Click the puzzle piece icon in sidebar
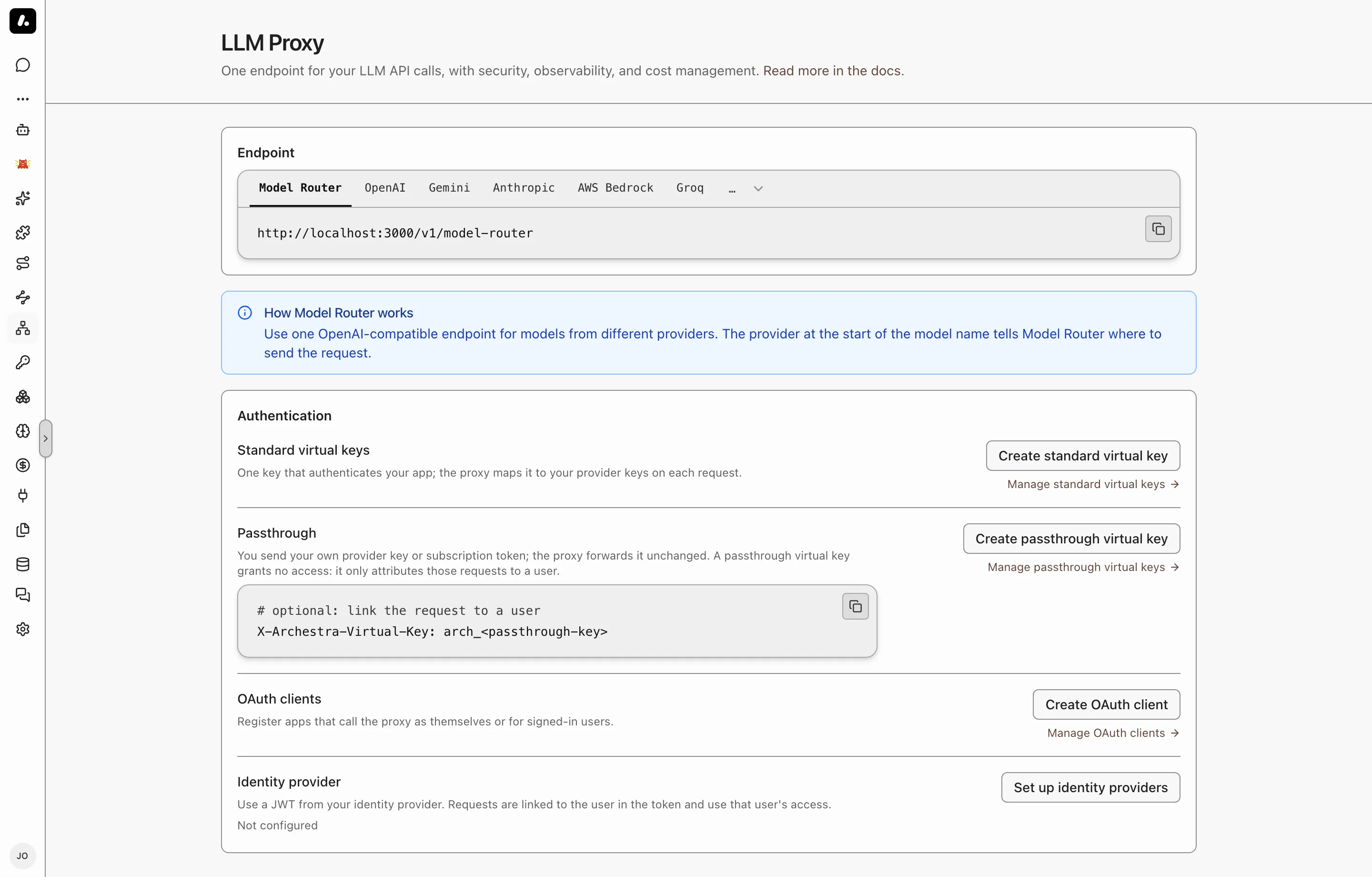The height and width of the screenshot is (877, 1372). click(x=23, y=233)
